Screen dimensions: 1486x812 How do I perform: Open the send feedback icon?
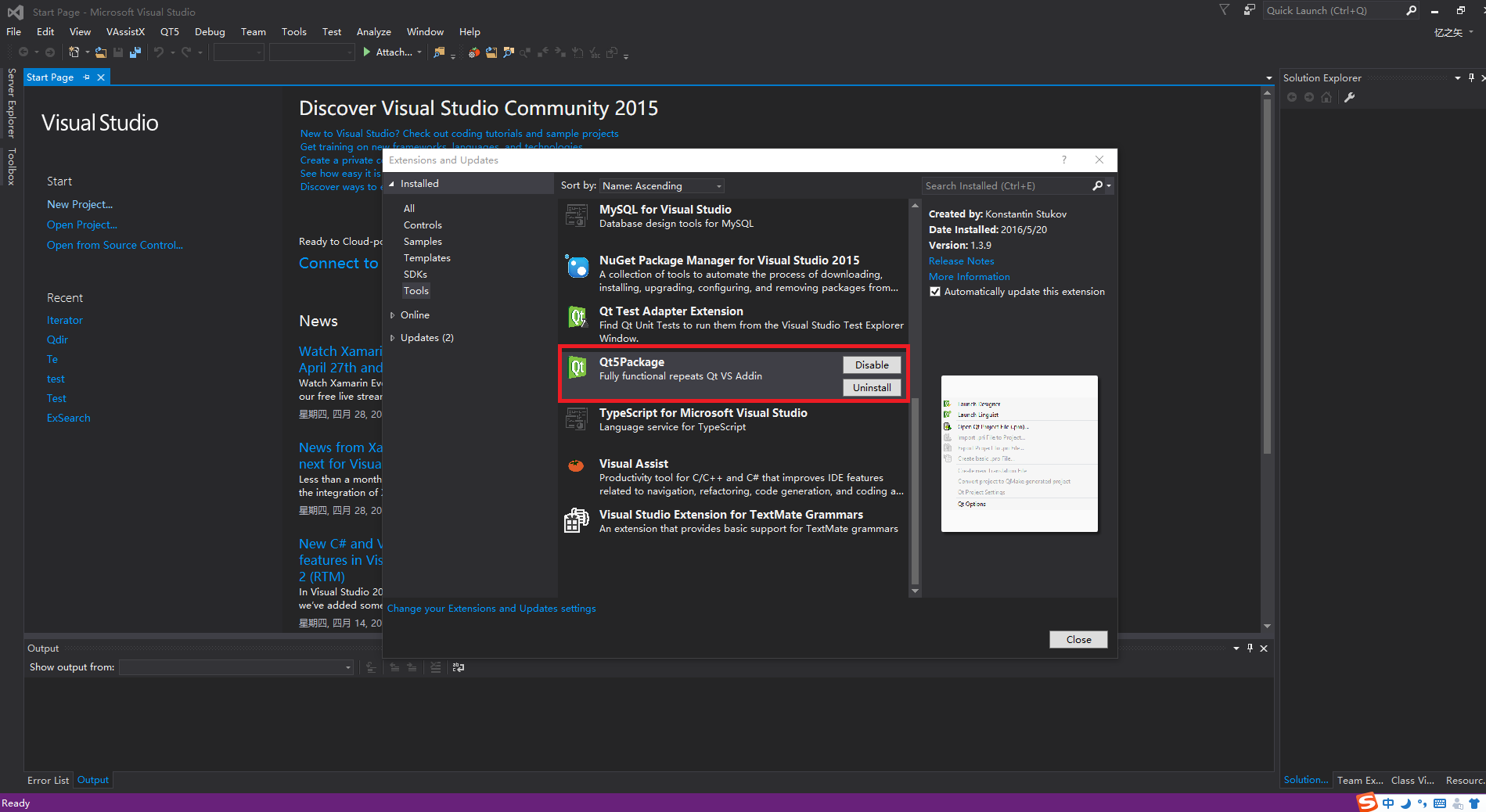tap(1250, 10)
